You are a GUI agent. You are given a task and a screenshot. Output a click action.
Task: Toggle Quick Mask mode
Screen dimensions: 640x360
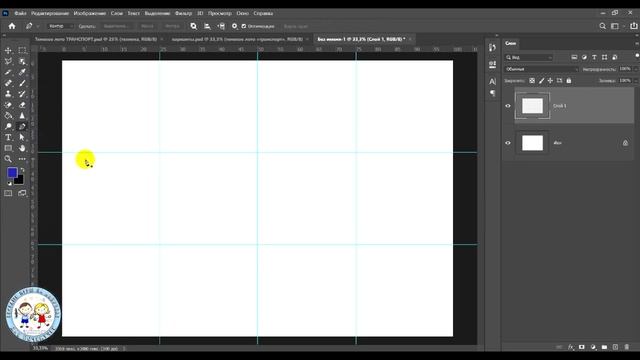click(8, 193)
